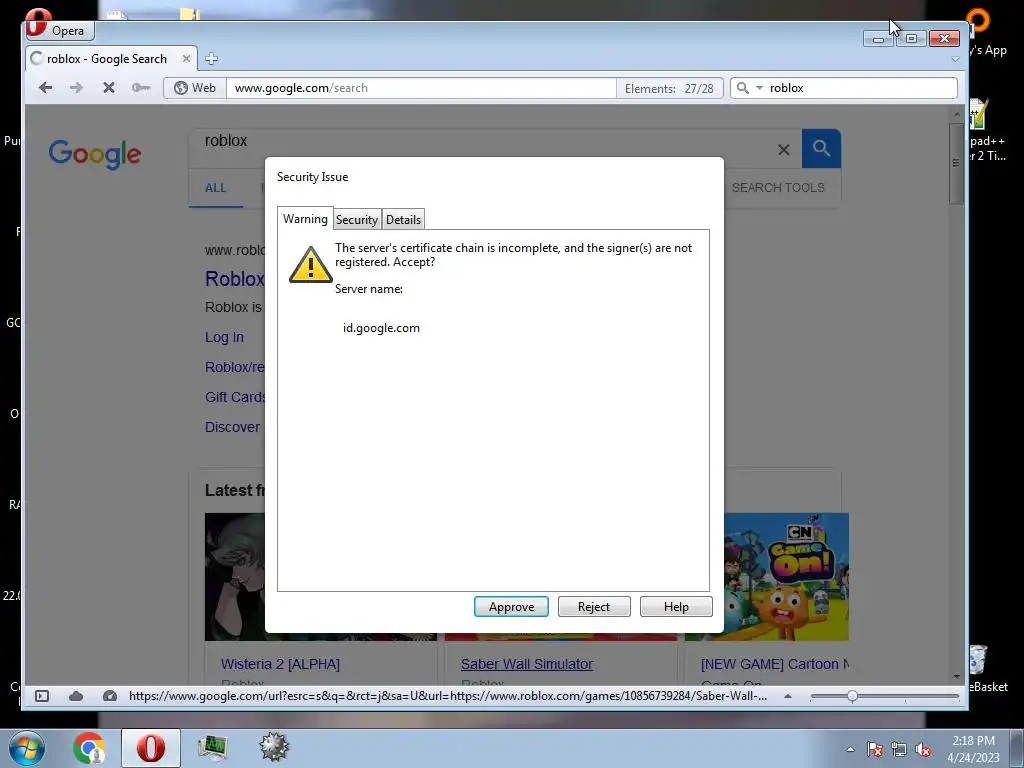Open Saber Wall Simulator link

(526, 664)
